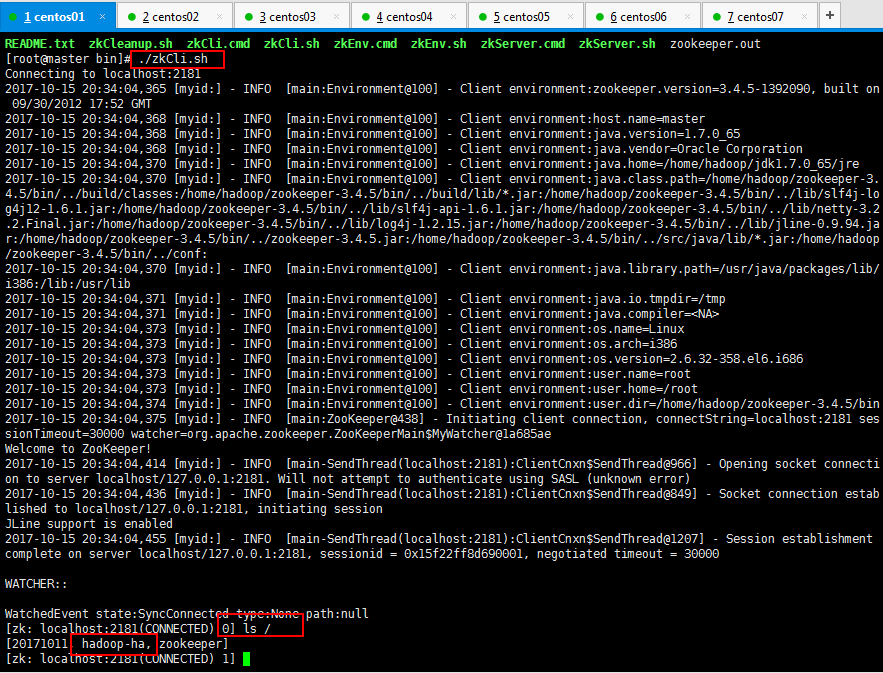Add a new session tab with plus button
The image size is (883, 673).
click(830, 15)
